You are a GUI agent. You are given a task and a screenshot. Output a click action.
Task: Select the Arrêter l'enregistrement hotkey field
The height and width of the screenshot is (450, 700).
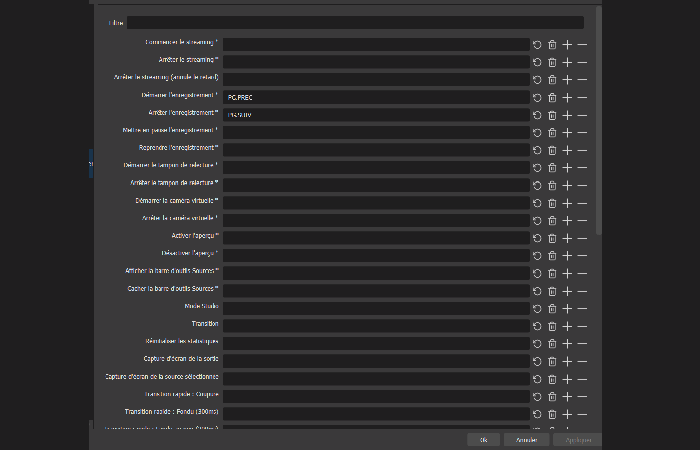[376, 115]
